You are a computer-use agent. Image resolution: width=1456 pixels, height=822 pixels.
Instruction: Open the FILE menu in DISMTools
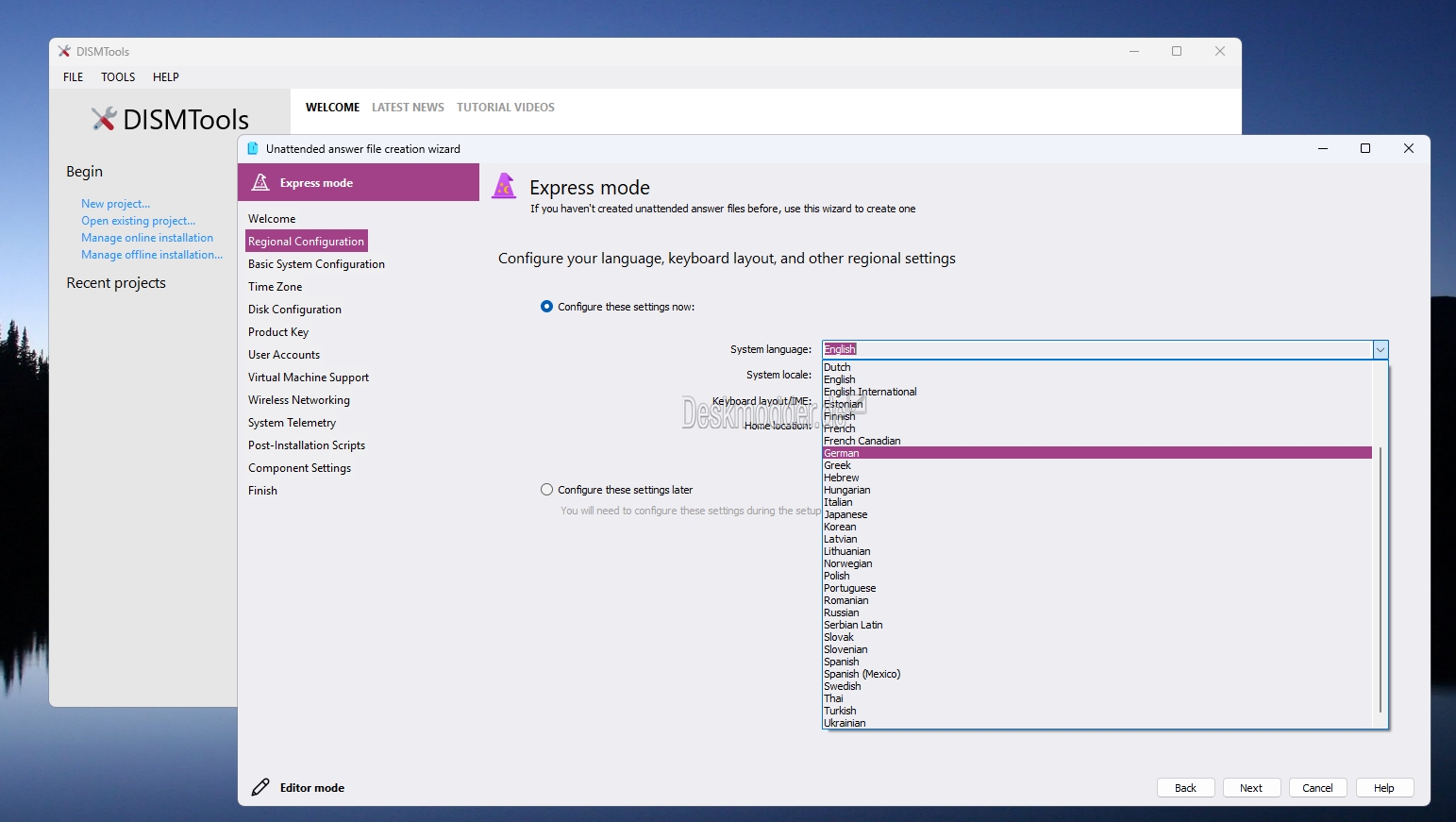click(74, 77)
